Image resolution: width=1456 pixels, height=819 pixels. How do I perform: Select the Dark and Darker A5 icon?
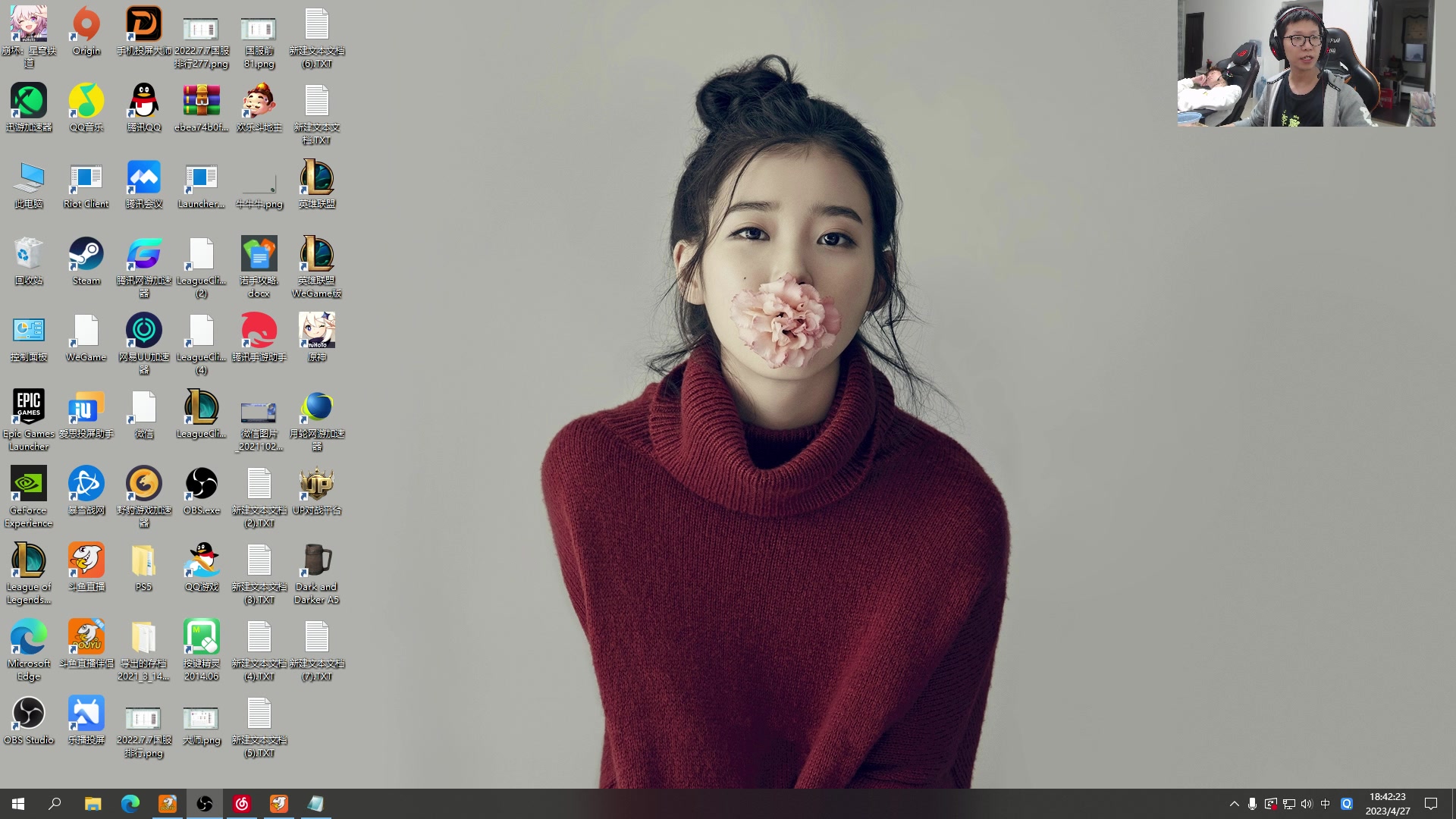pos(316,561)
